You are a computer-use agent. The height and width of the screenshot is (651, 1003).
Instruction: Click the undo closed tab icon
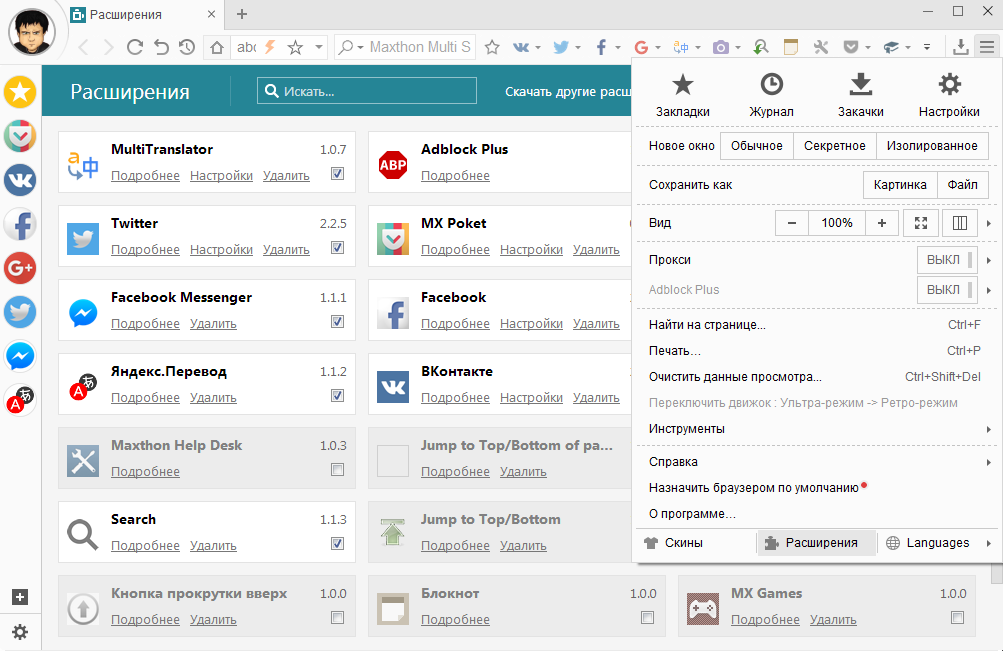click(x=161, y=47)
